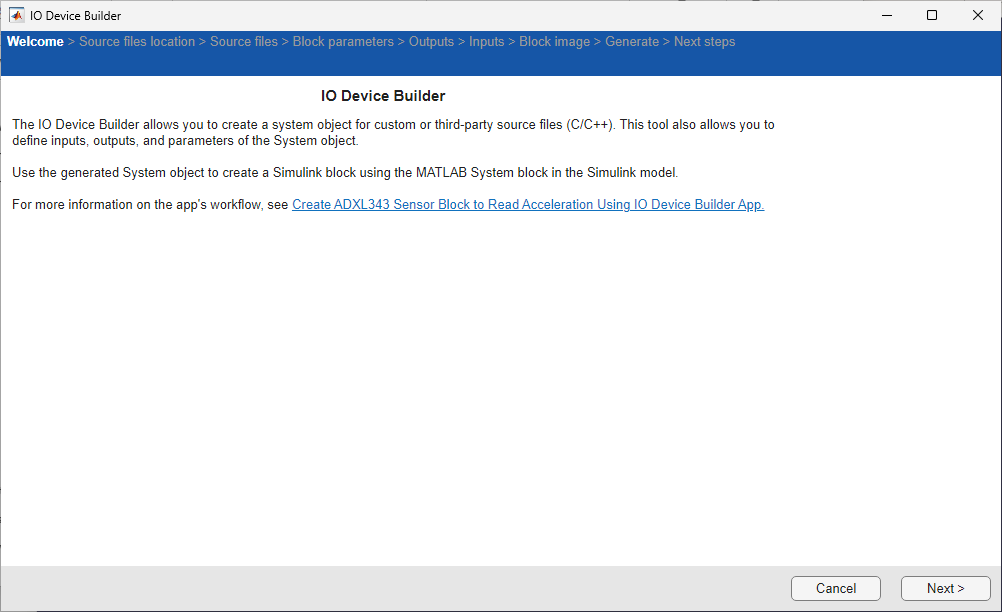The image size is (1002, 612).
Task: Minimize the IO Device Builder window
Action: point(887,15)
